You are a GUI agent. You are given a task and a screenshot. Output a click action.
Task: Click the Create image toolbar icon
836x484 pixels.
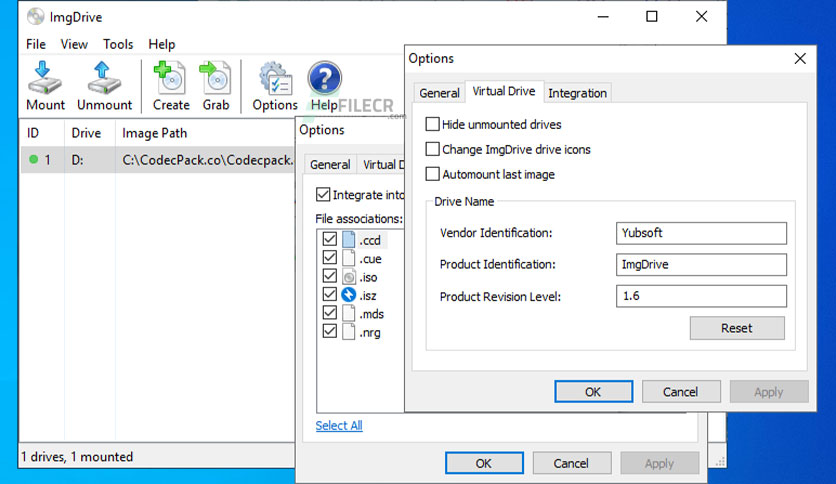170,78
